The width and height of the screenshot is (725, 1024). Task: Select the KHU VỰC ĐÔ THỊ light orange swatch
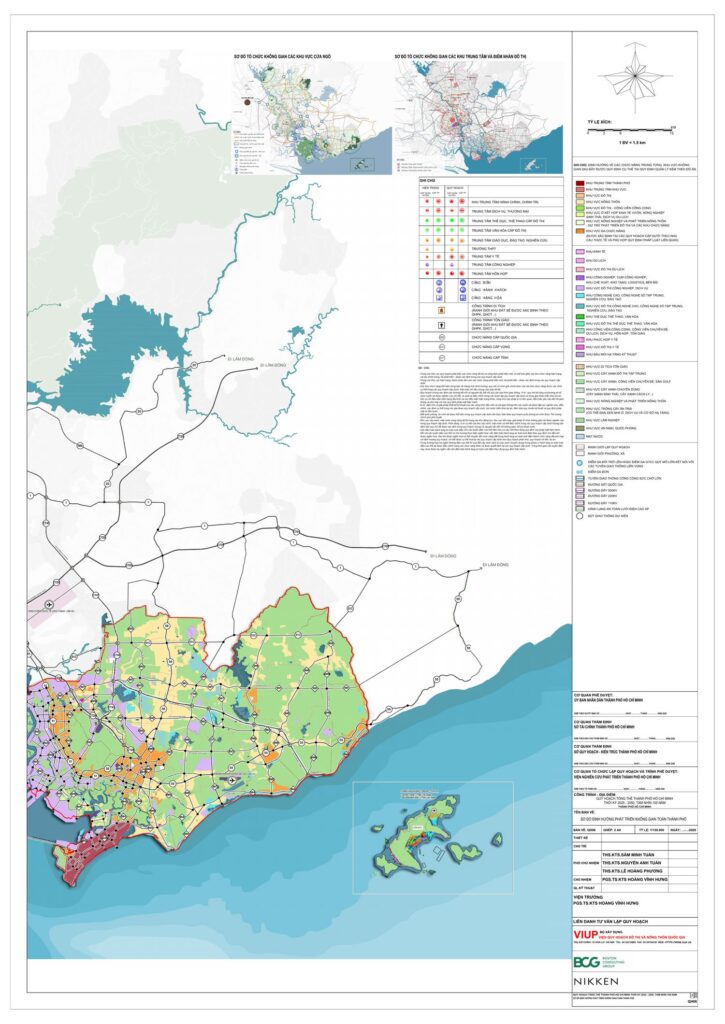(x=580, y=195)
